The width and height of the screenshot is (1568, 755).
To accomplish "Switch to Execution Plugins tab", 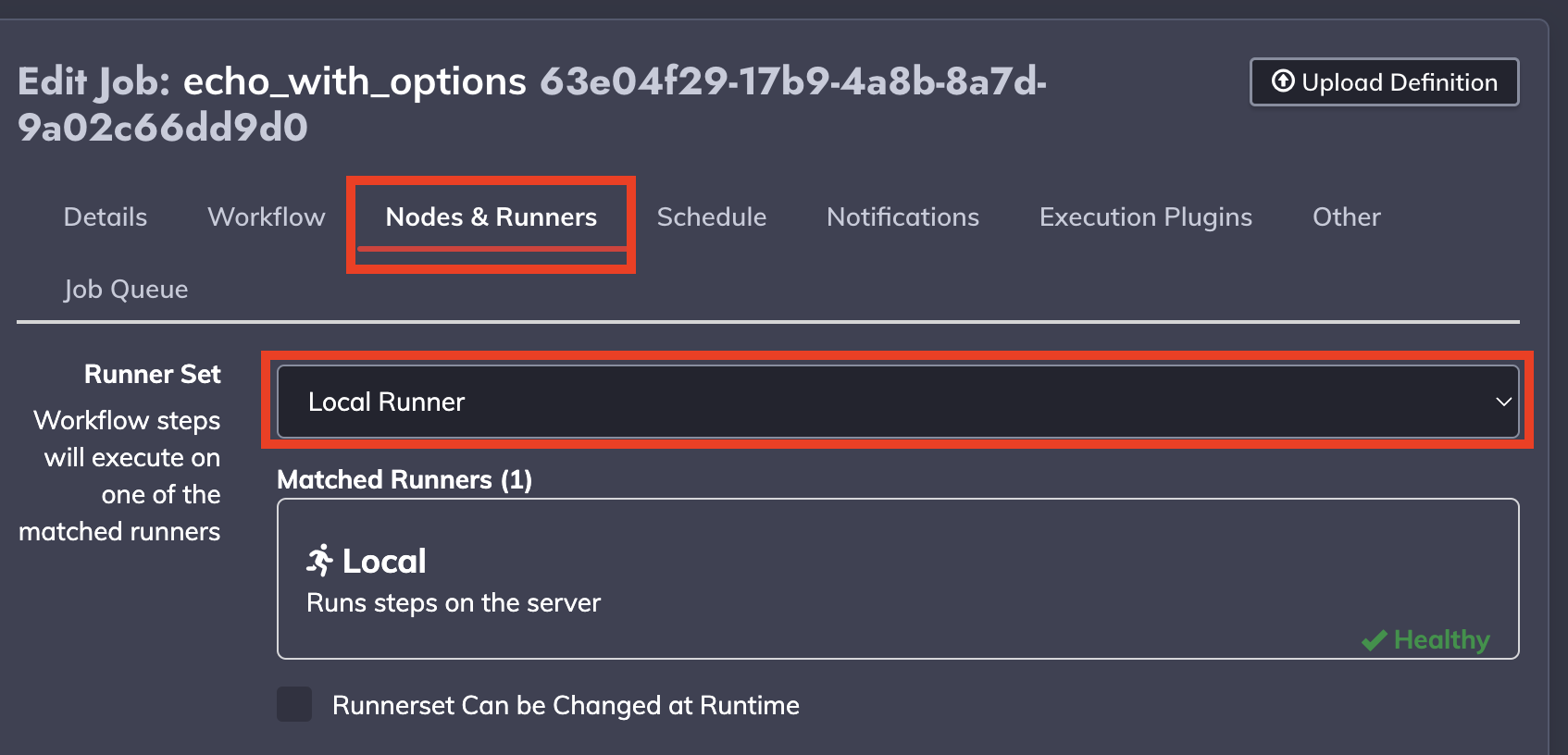I will point(1146,217).
